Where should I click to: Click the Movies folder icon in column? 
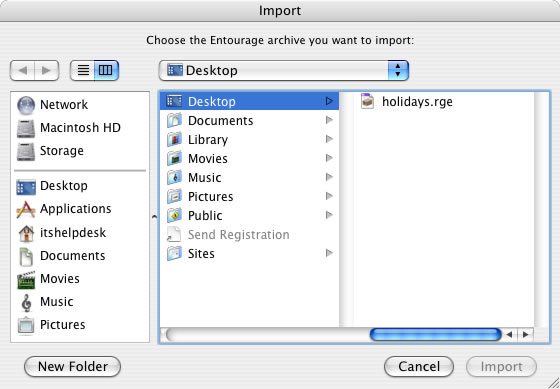[175, 158]
